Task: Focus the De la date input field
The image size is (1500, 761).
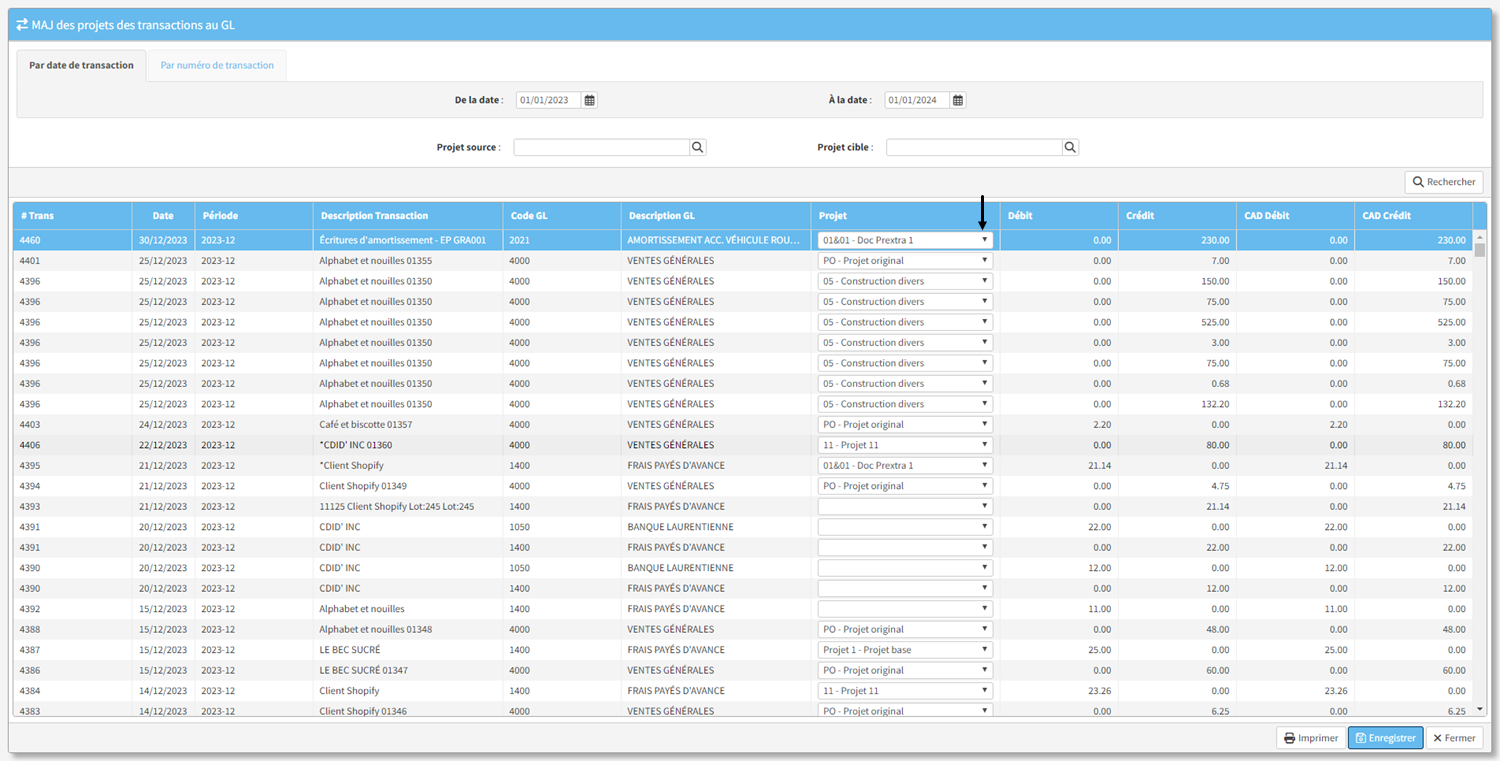Action: pos(548,100)
